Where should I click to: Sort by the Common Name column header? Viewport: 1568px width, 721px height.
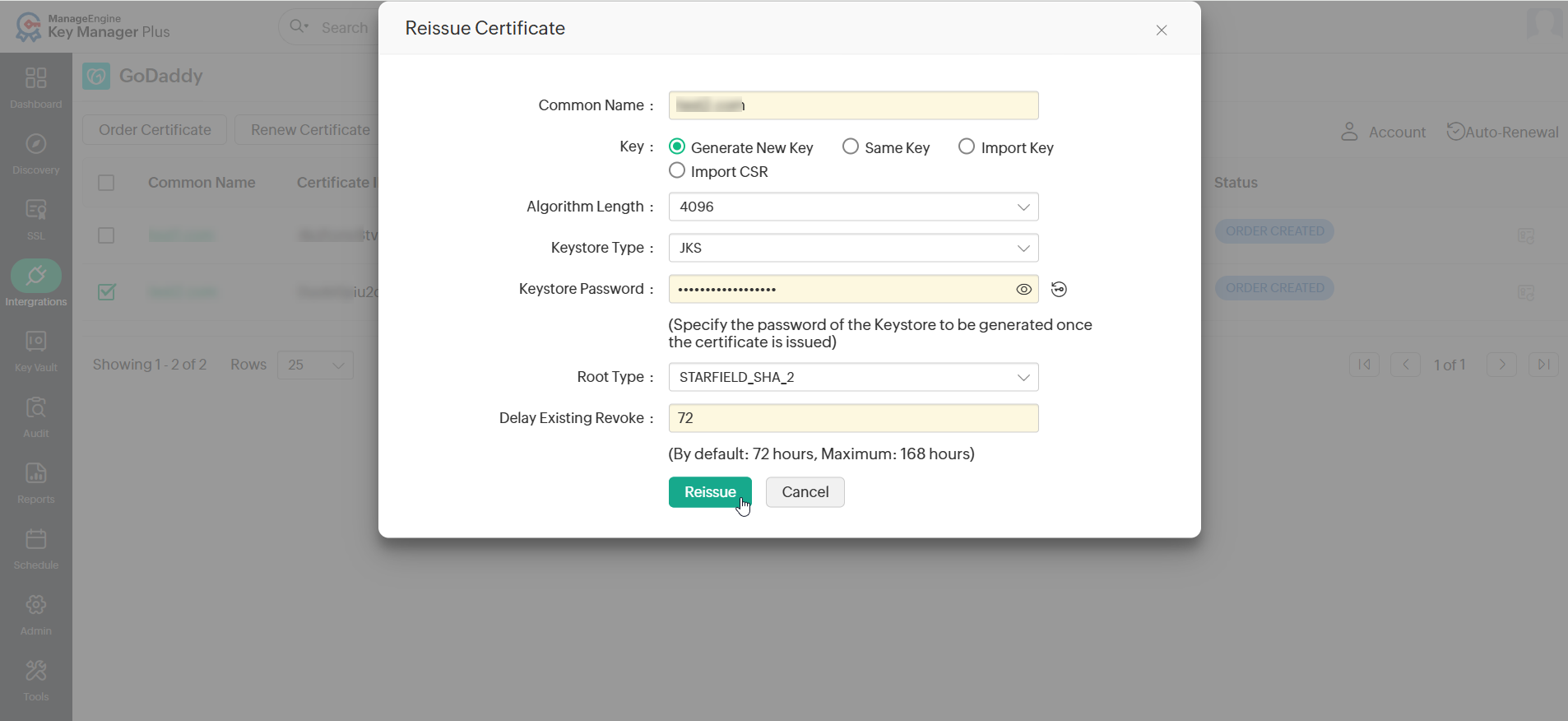[x=202, y=183]
